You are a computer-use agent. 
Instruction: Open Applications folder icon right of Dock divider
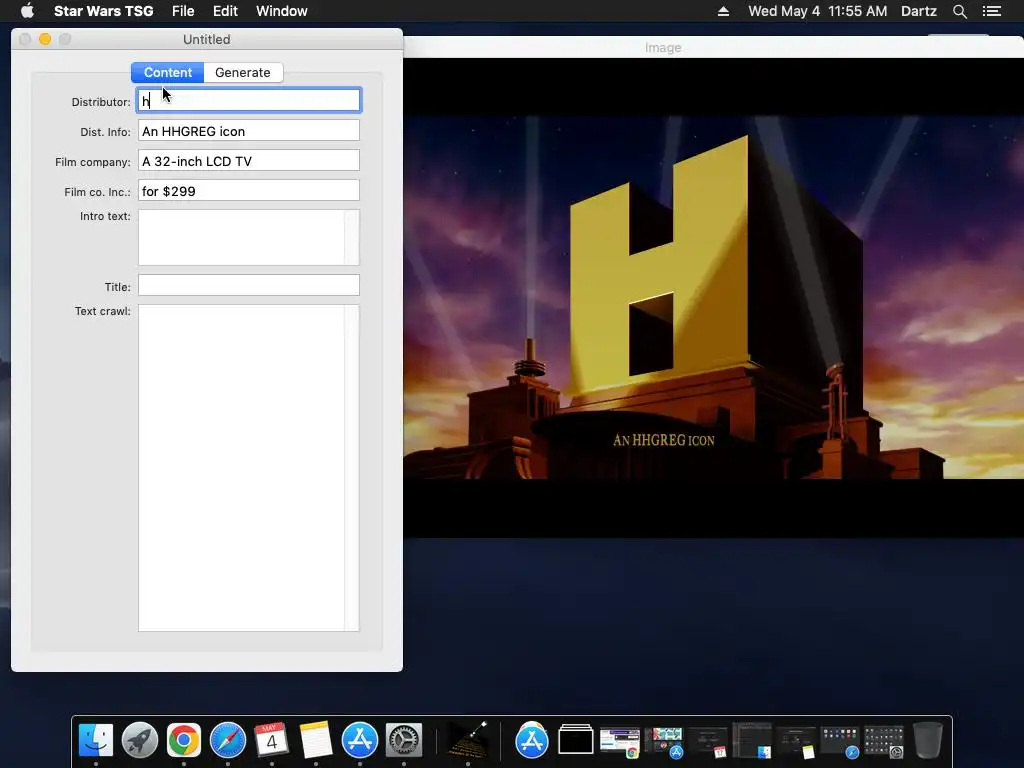(x=532, y=741)
